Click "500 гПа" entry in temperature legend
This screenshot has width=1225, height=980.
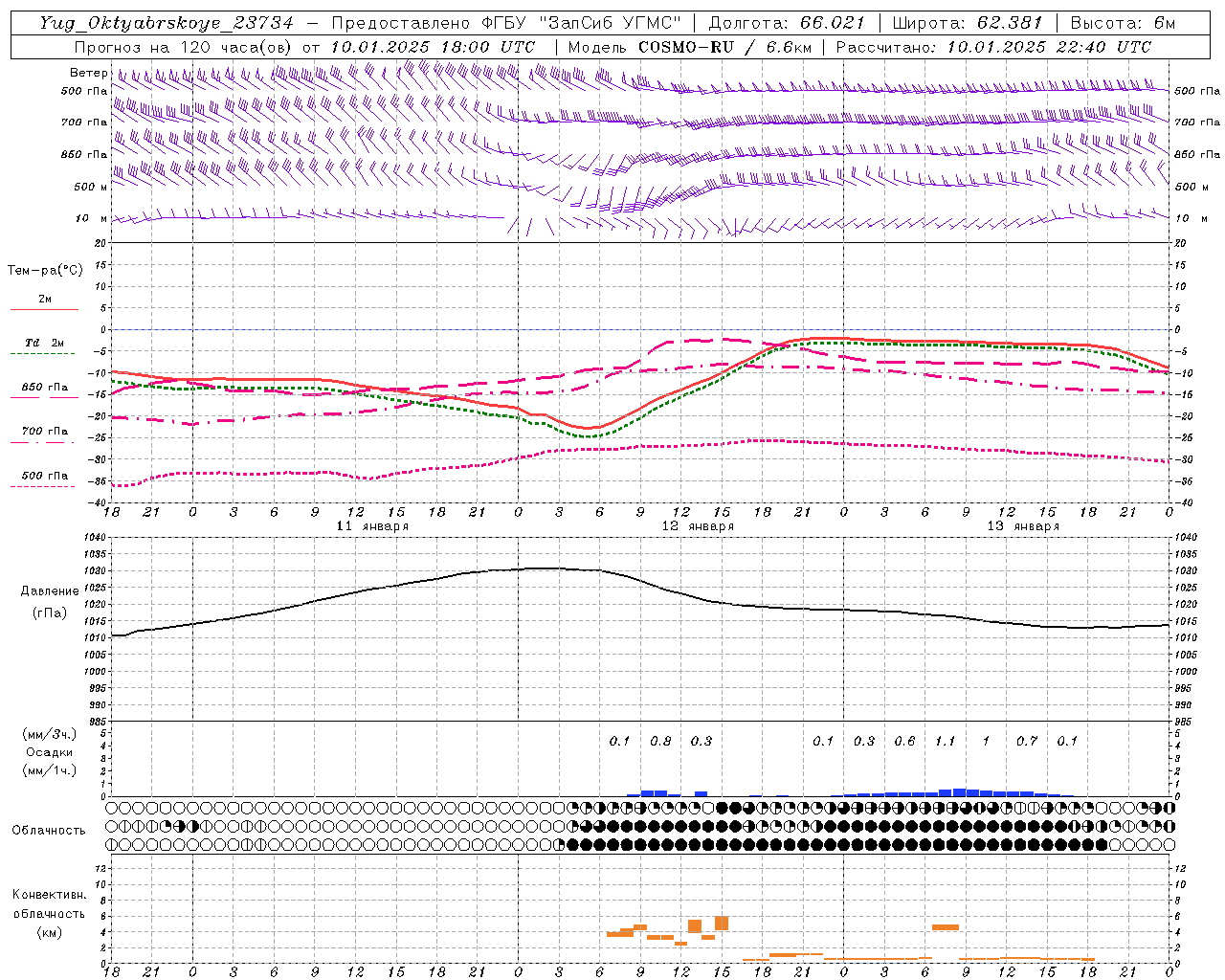[x=44, y=476]
